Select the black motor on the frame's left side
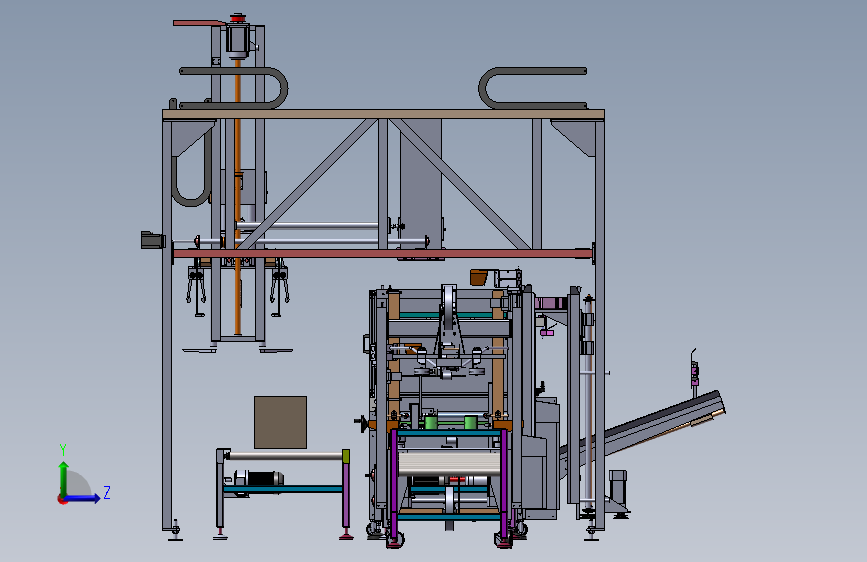 point(153,240)
